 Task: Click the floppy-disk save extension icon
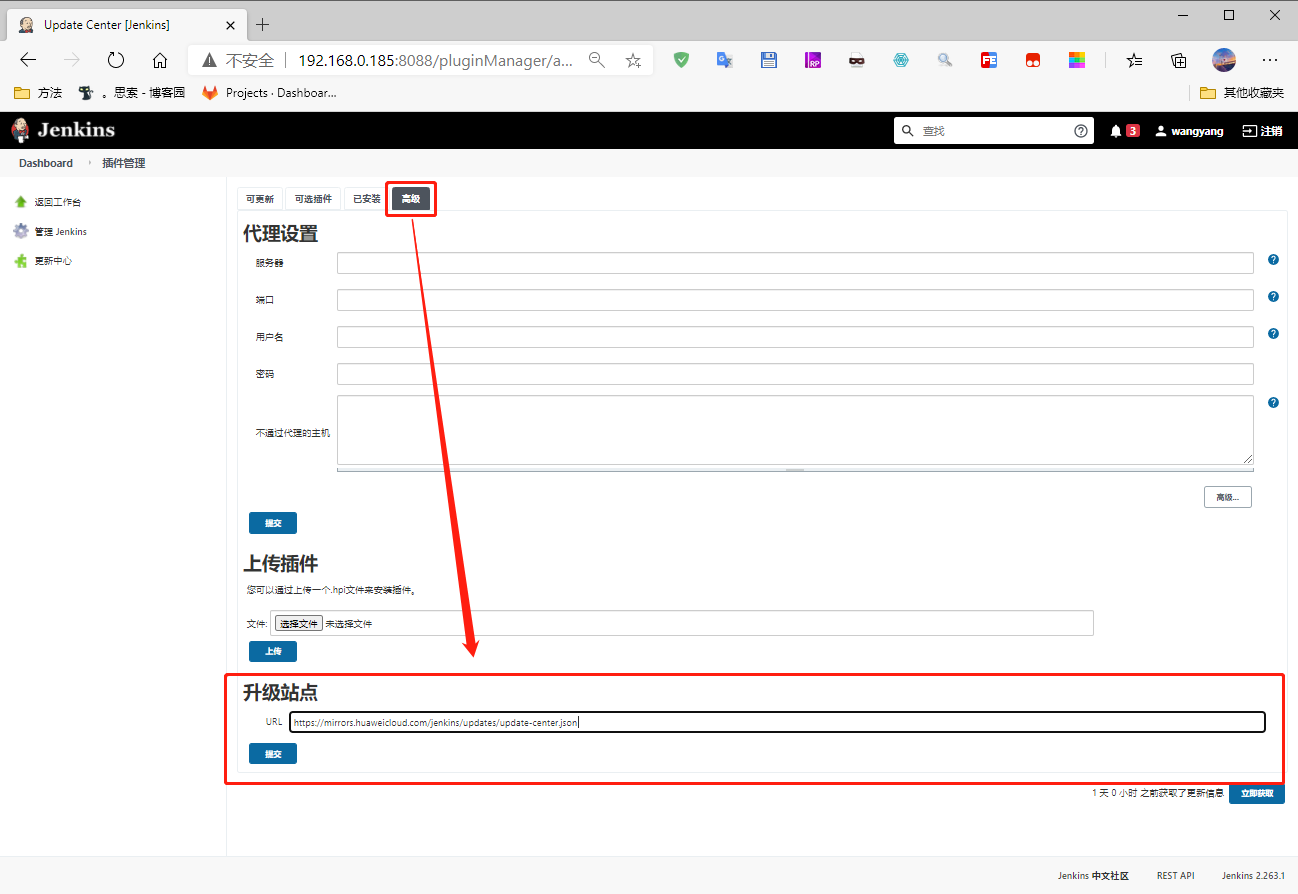[769, 60]
